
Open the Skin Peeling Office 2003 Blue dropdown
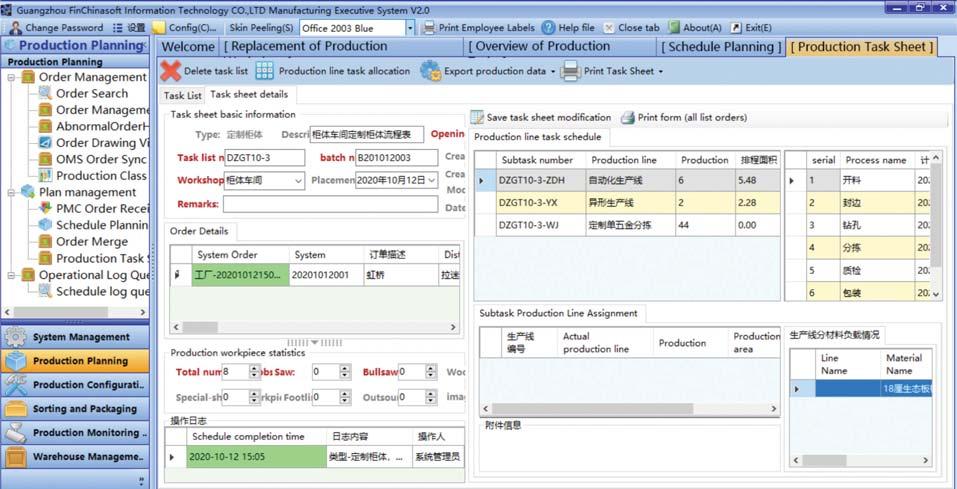coord(410,28)
